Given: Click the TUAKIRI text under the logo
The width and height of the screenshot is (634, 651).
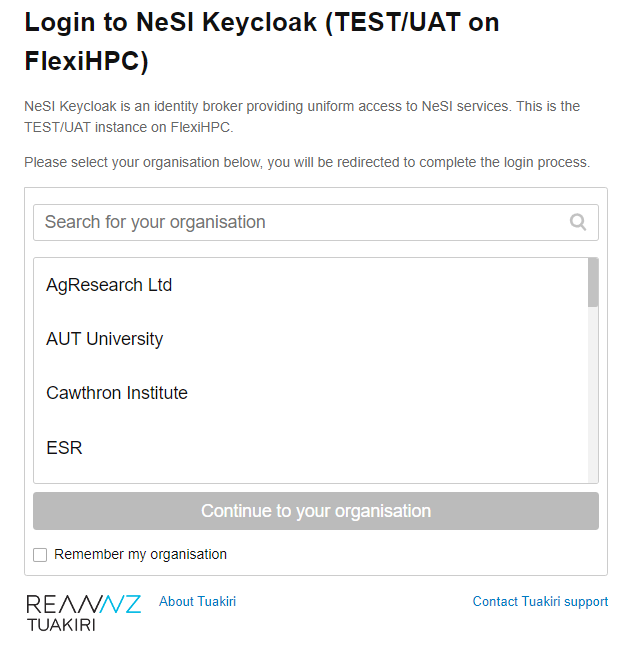Looking at the screenshot, I should pyautogui.click(x=61, y=625).
